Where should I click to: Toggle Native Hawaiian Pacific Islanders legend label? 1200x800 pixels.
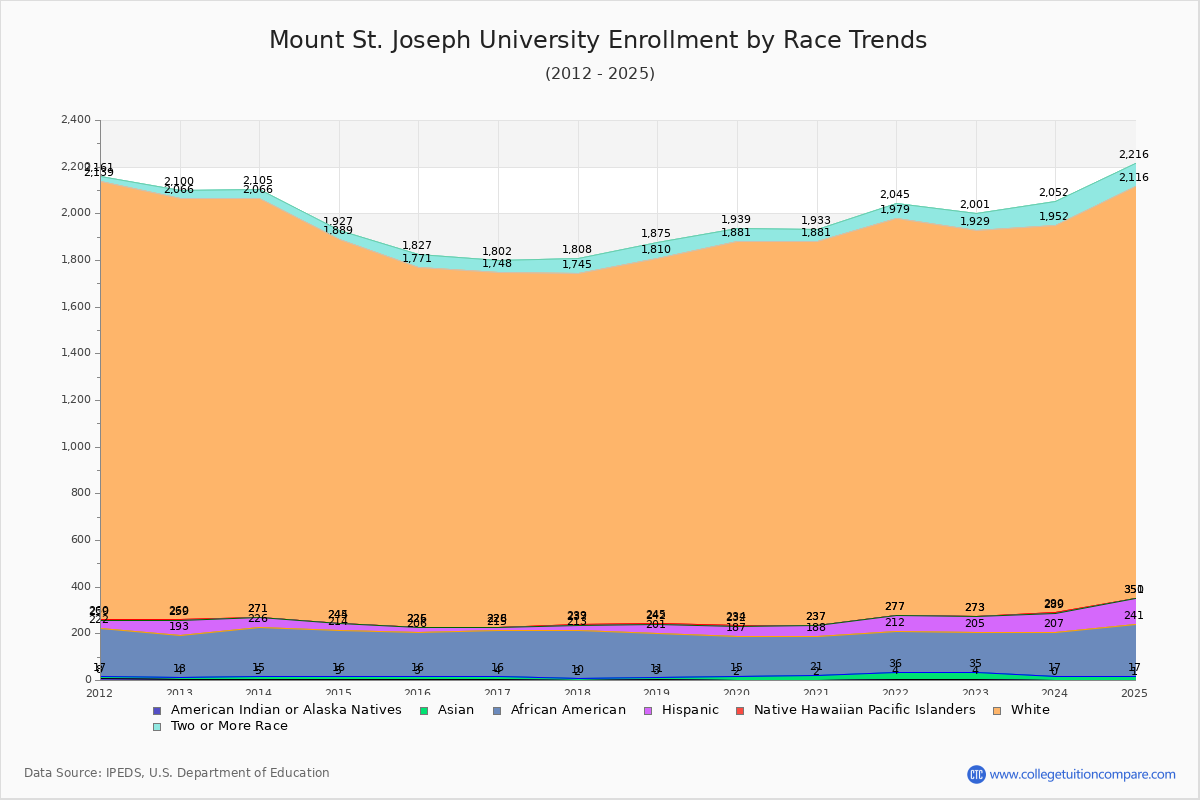pyautogui.click(x=864, y=710)
